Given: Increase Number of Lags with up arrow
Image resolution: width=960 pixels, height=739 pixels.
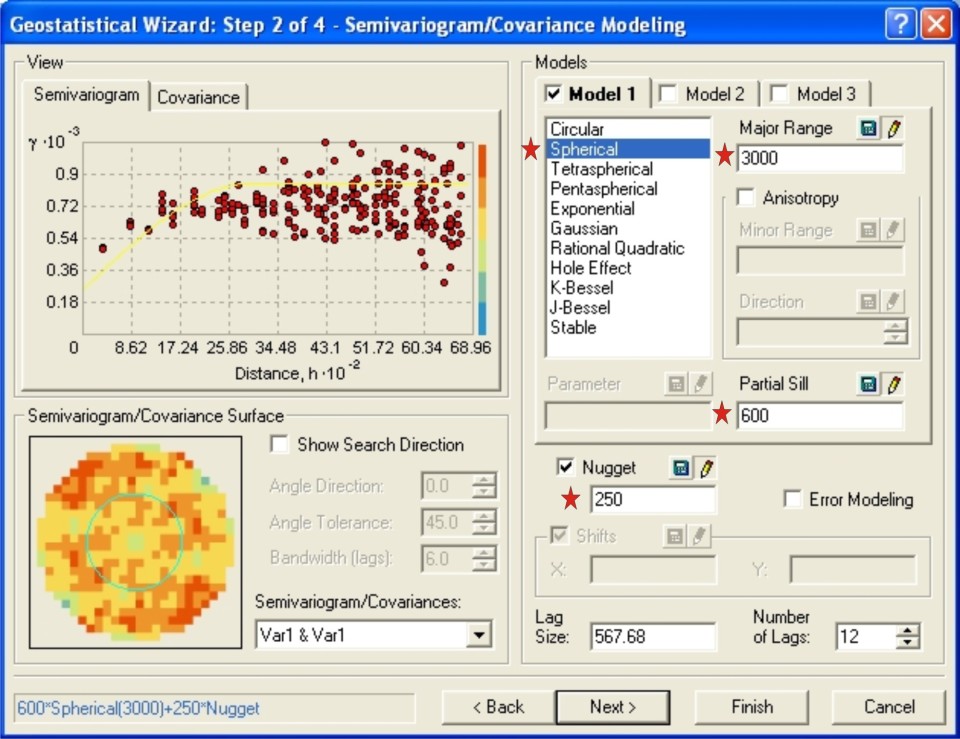Looking at the screenshot, I should click(x=907, y=630).
